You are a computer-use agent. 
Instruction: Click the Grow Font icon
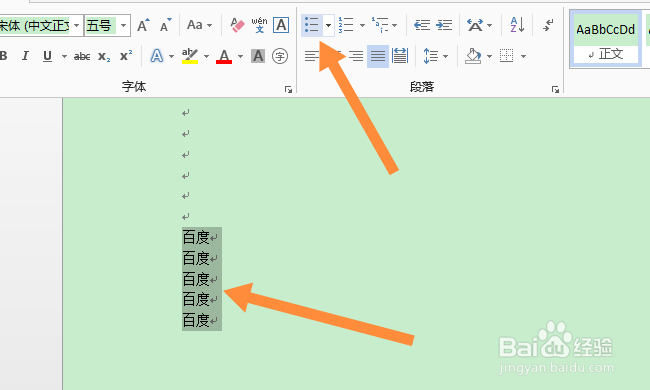tap(143, 25)
